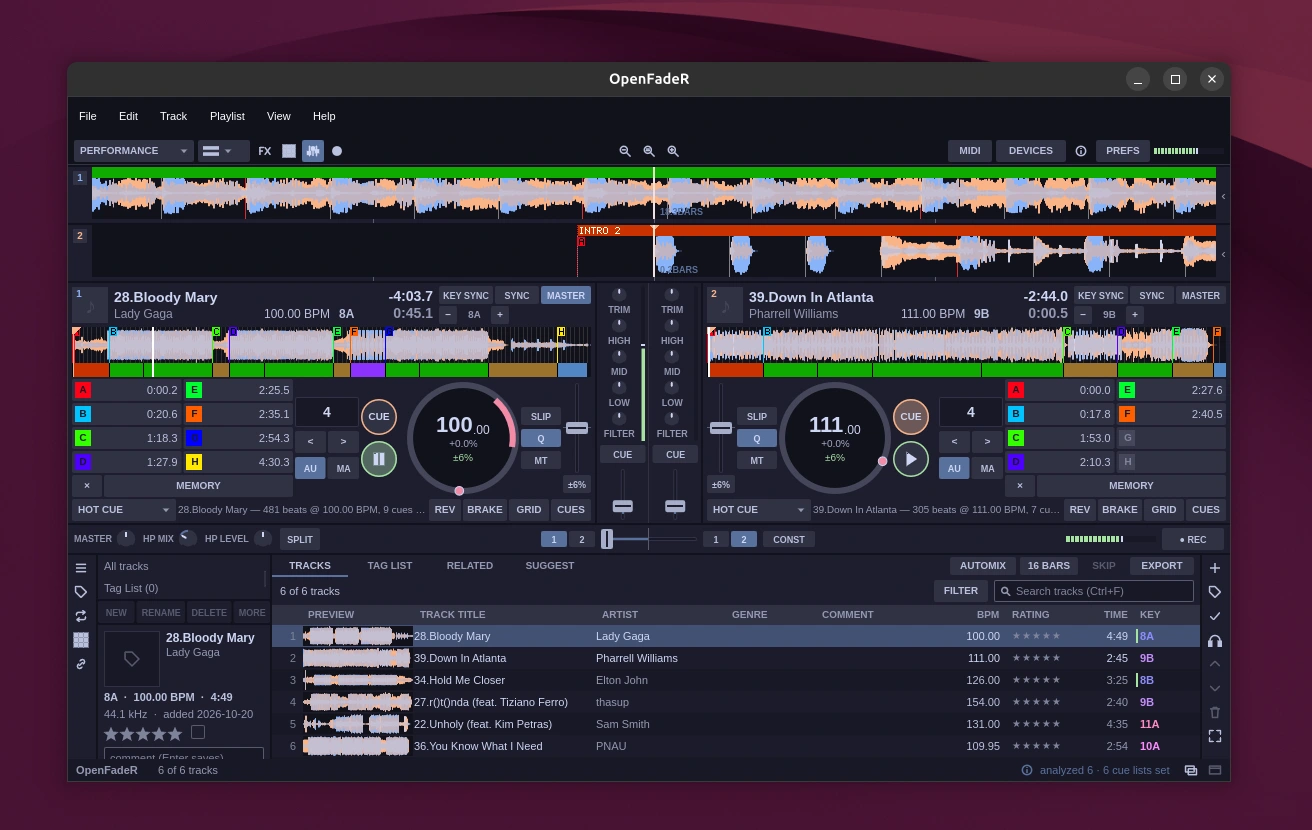Open the deck layout dropdown next to PERFORMANCE
This screenshot has height=830, width=1312.
click(223, 151)
